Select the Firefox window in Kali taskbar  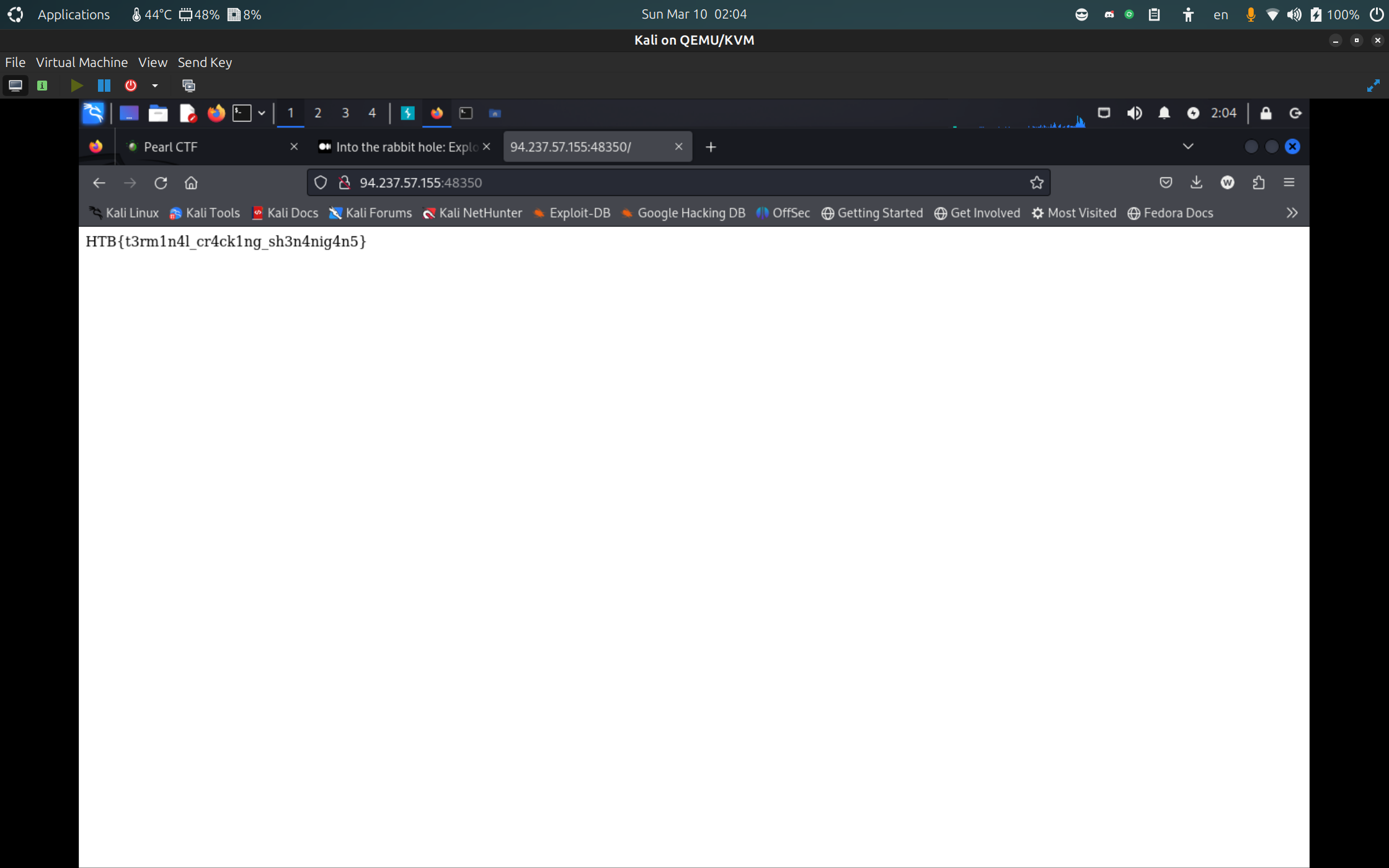[437, 113]
